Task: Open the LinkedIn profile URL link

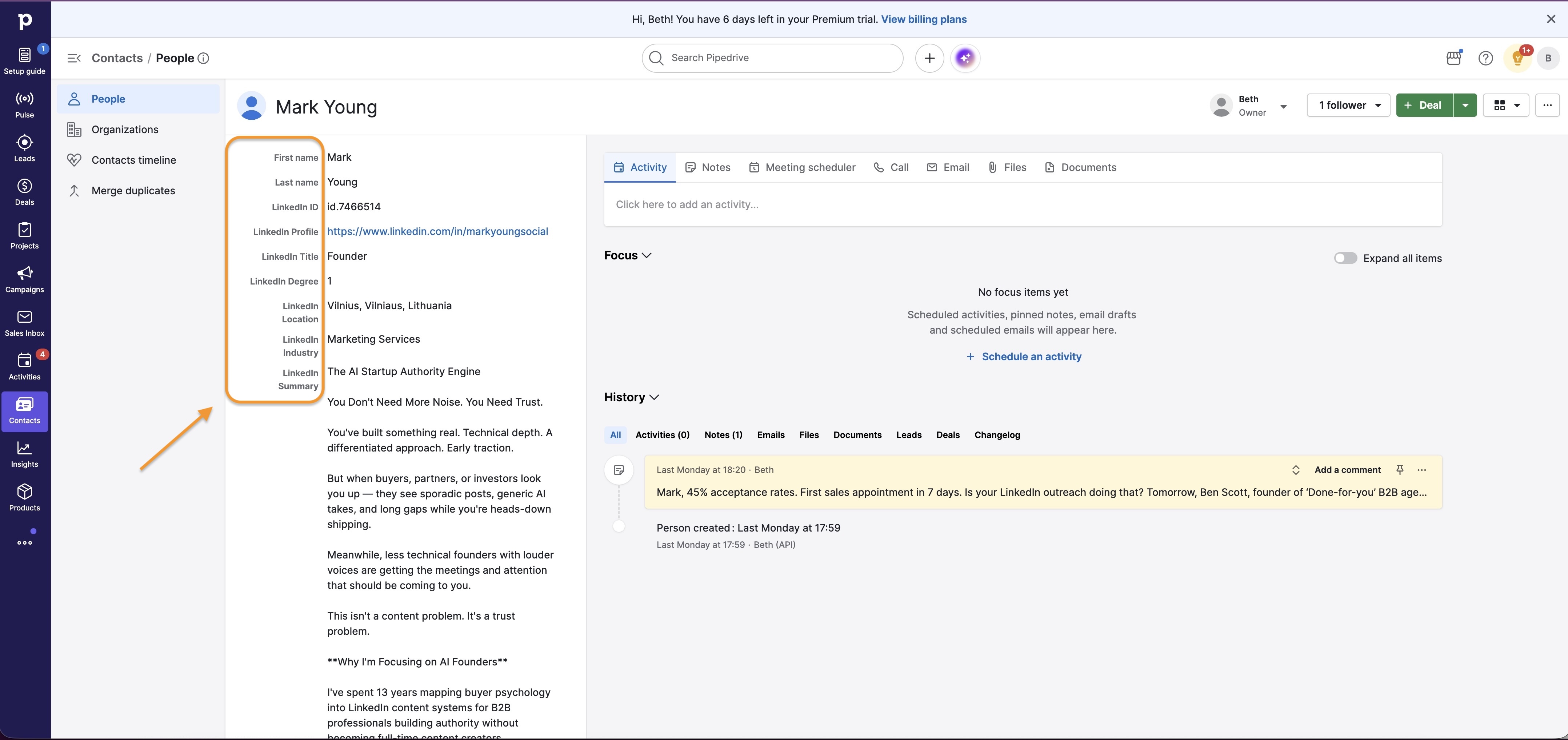Action: click(x=437, y=231)
